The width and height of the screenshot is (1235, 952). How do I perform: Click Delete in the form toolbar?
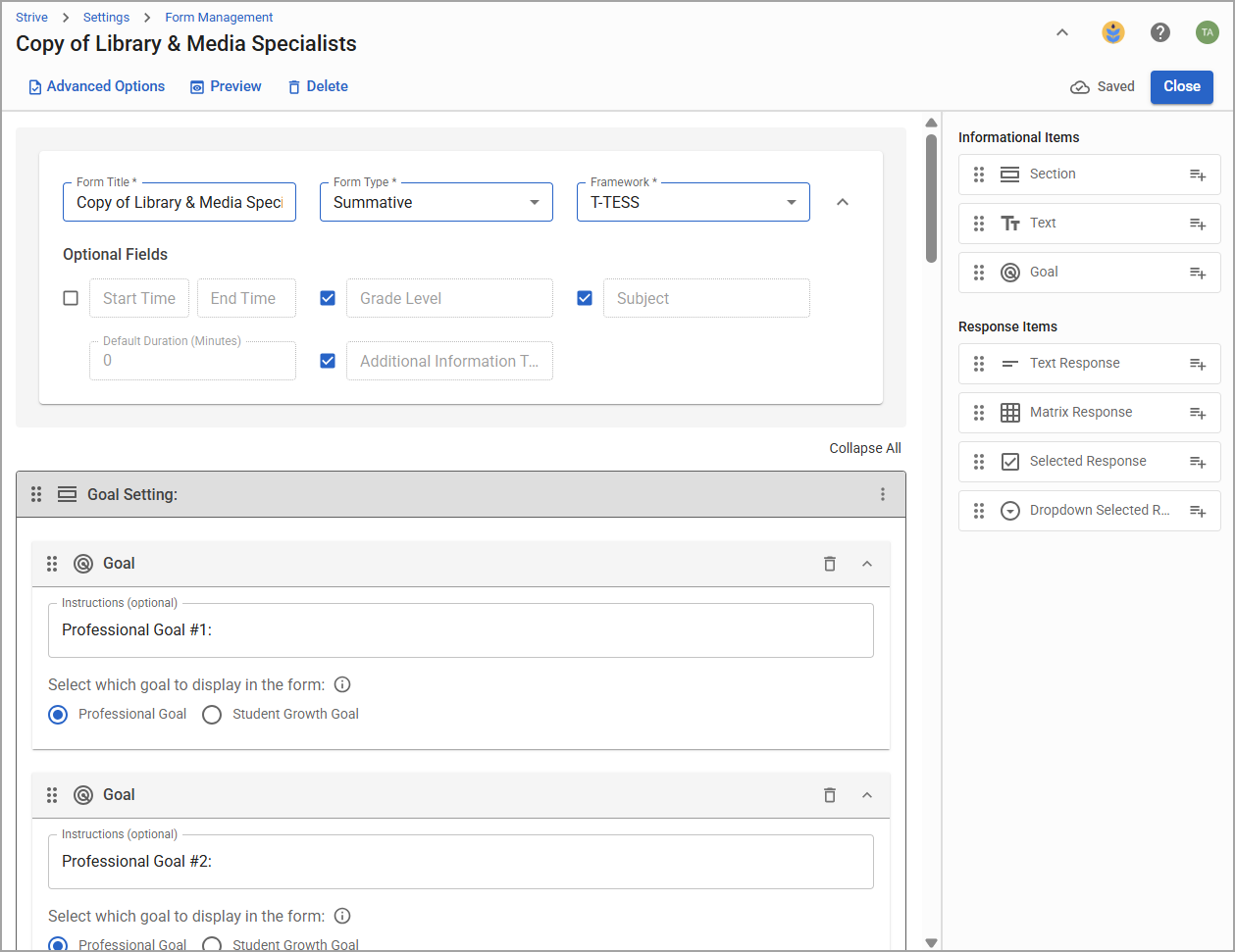[318, 86]
